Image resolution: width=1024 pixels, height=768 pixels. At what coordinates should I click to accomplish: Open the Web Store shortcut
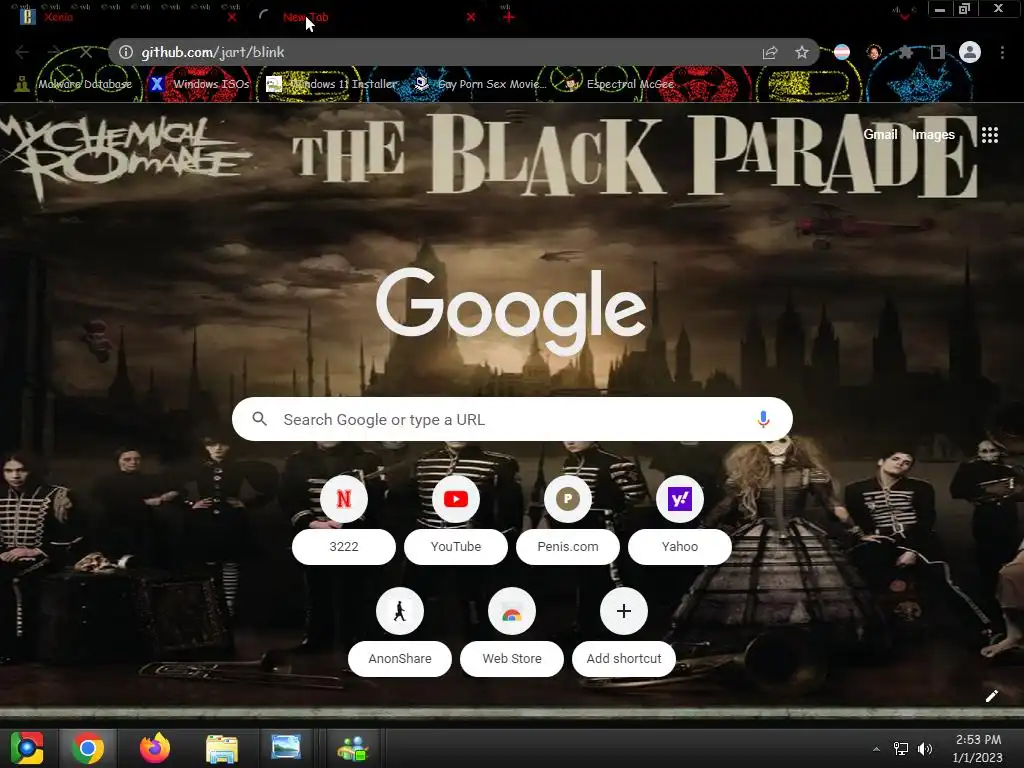click(512, 632)
